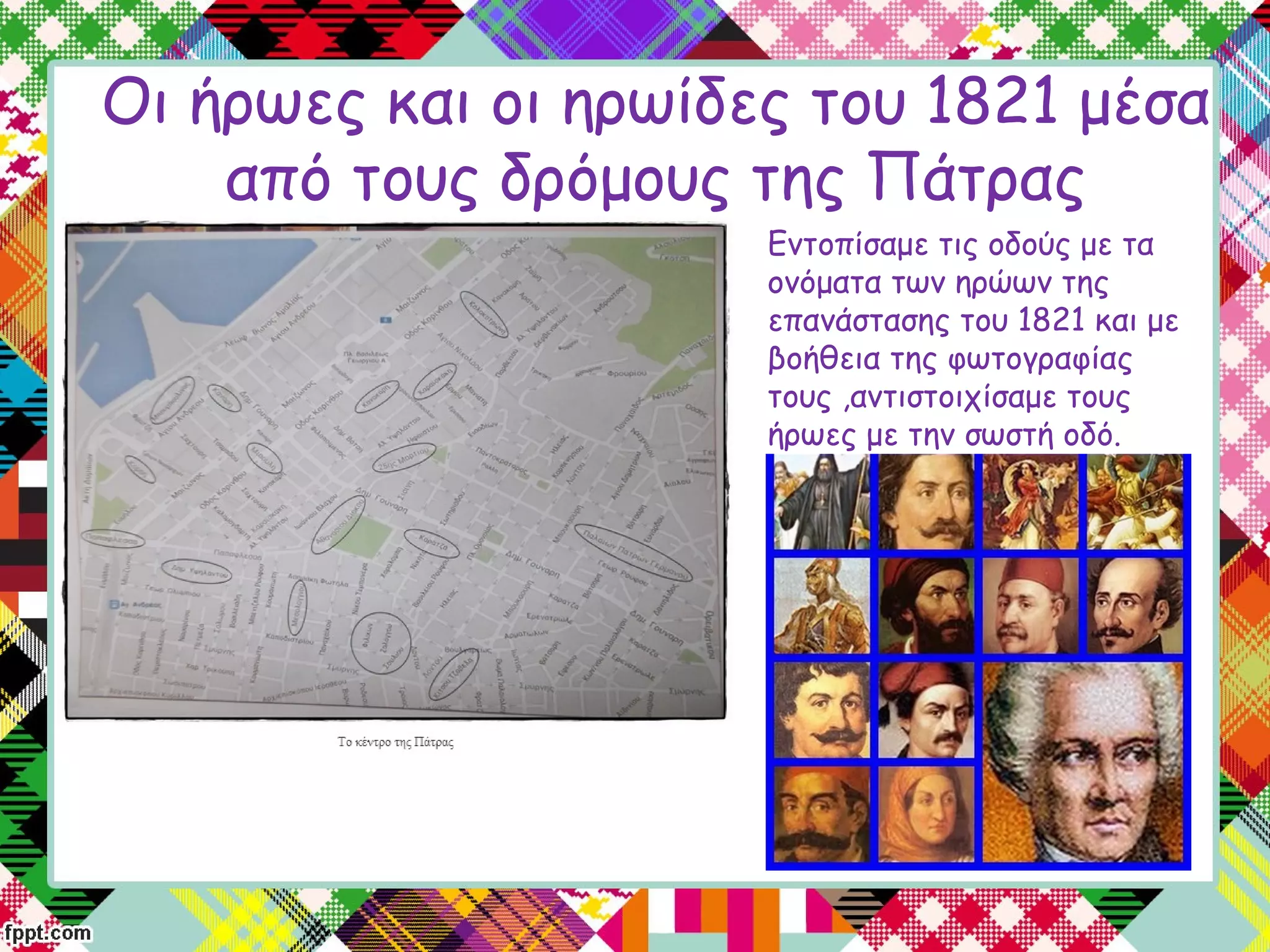This screenshot has height=952, width=1270.
Task: Click circled 'Παλαιών Πατρών Γερμανού' street label
Action: click(633, 552)
